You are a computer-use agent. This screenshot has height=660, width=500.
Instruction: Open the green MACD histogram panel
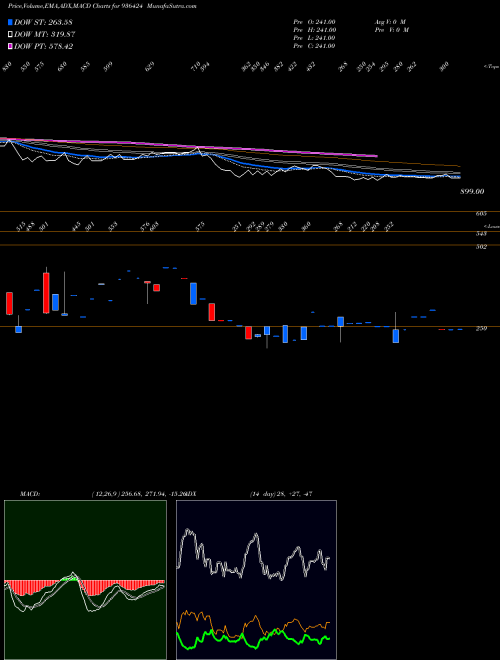pyautogui.click(x=85, y=580)
